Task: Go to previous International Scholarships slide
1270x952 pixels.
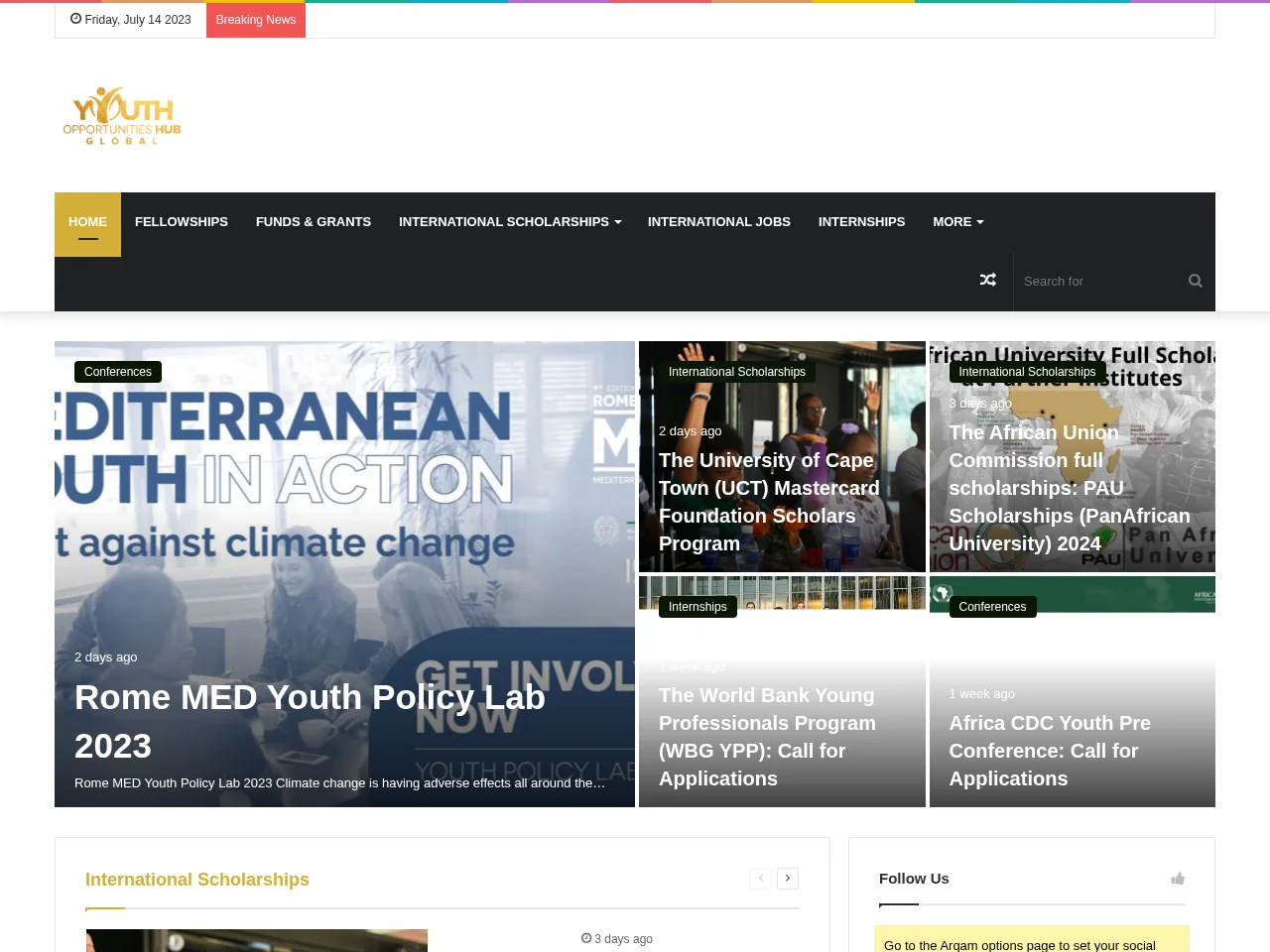Action: click(761, 879)
